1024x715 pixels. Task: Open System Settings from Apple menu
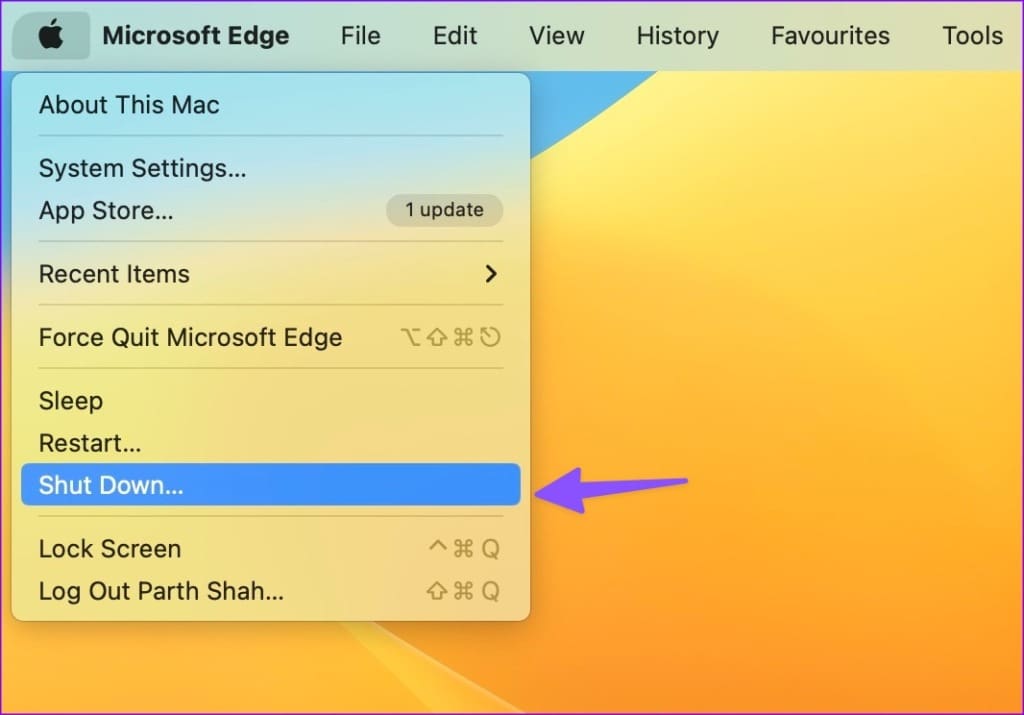point(271,168)
